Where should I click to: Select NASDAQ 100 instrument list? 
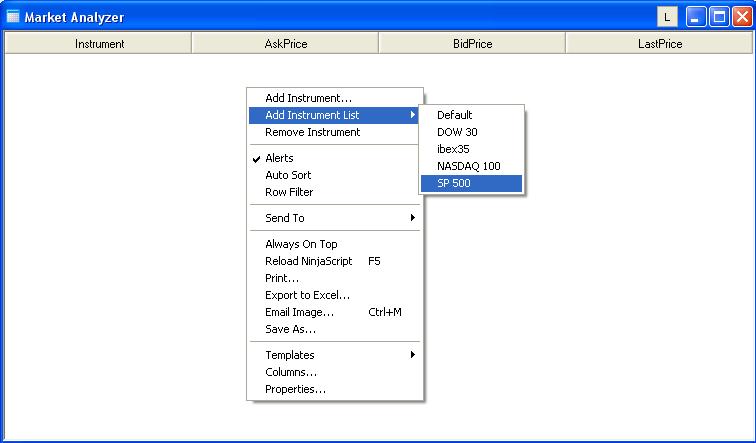[471, 166]
